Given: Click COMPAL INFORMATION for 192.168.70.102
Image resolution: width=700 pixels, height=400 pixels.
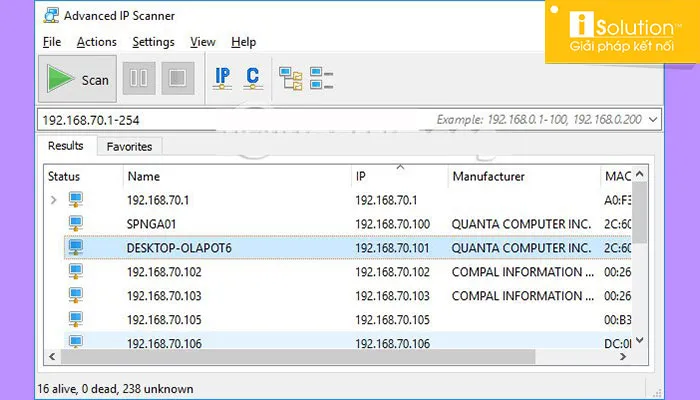Looking at the screenshot, I should click(x=523, y=272).
